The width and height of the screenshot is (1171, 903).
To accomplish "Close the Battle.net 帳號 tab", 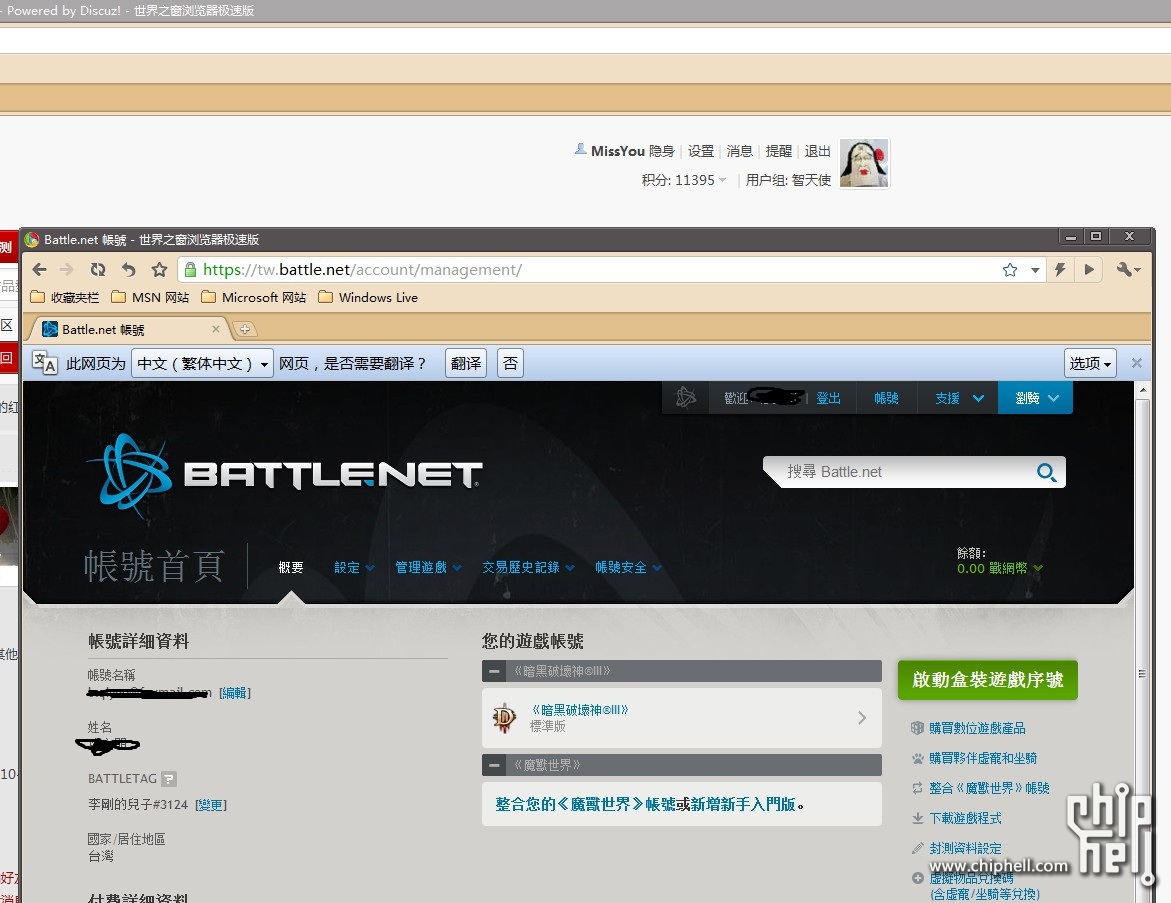I will (216, 329).
